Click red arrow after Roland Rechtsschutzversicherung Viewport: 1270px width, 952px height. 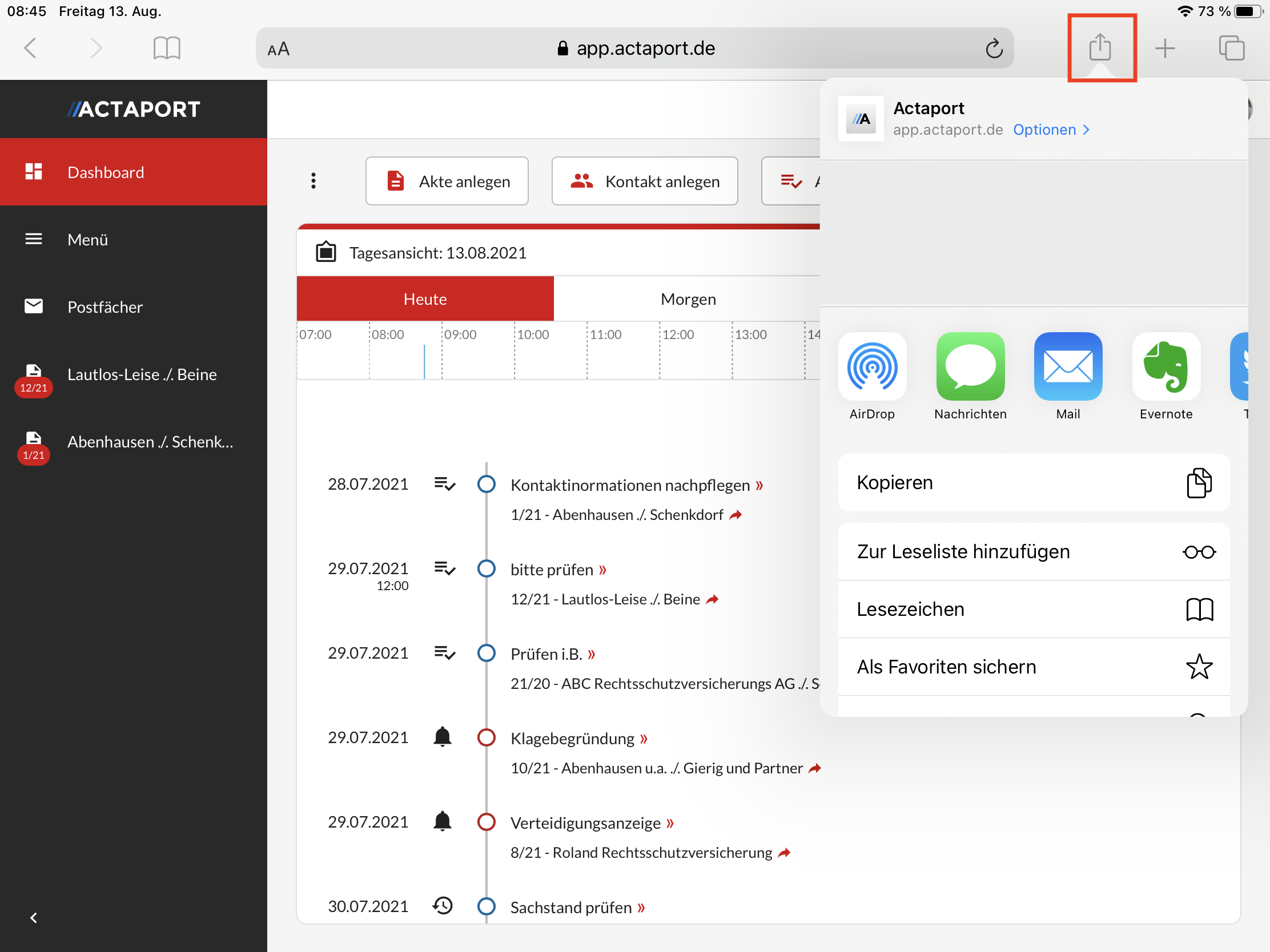click(x=784, y=853)
